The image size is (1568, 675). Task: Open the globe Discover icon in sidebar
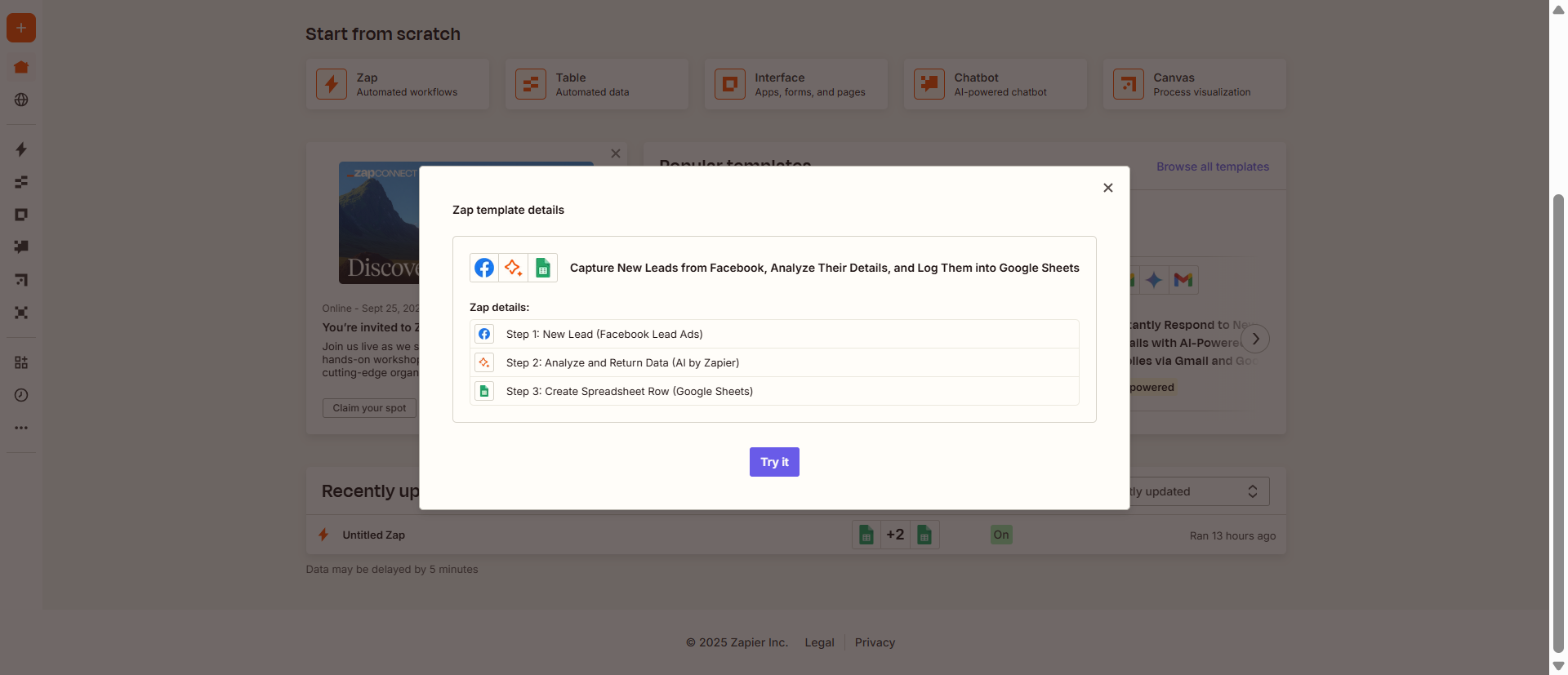click(21, 100)
